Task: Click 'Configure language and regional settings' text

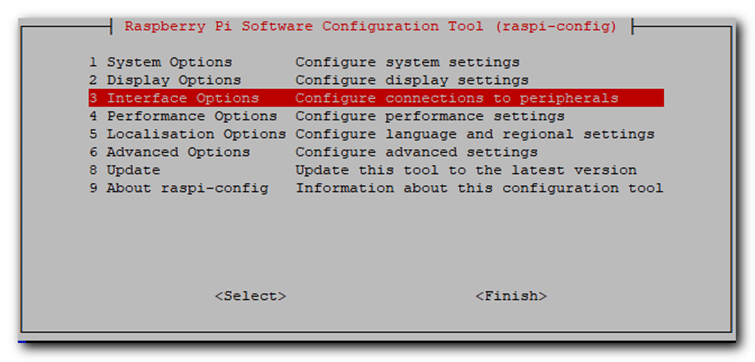Action: (x=475, y=134)
